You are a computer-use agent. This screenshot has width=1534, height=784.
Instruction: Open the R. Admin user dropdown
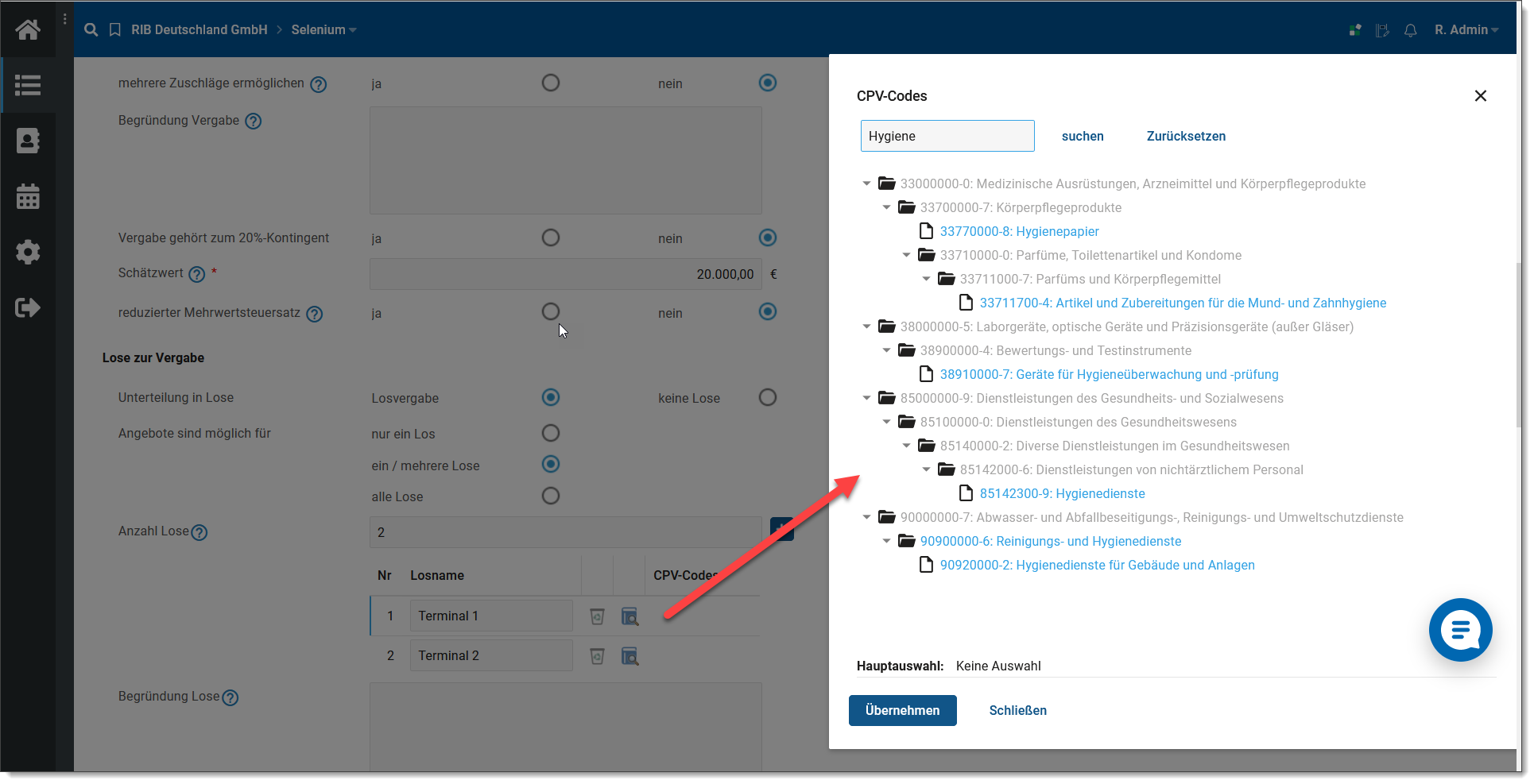click(x=1466, y=29)
